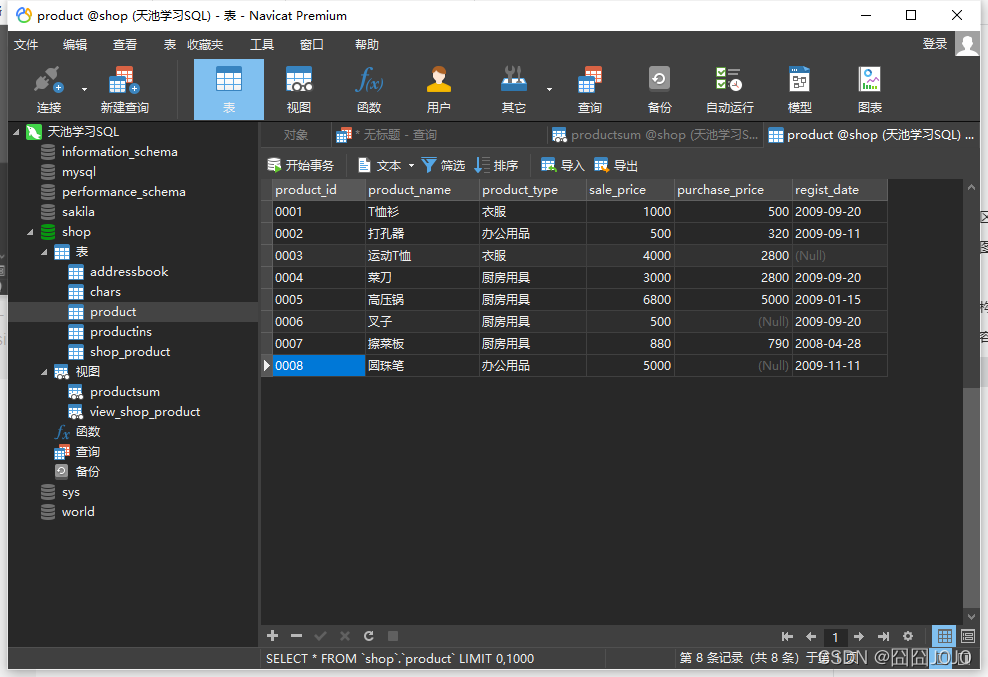
Task: Click the delete record minus icon
Action: click(296, 635)
